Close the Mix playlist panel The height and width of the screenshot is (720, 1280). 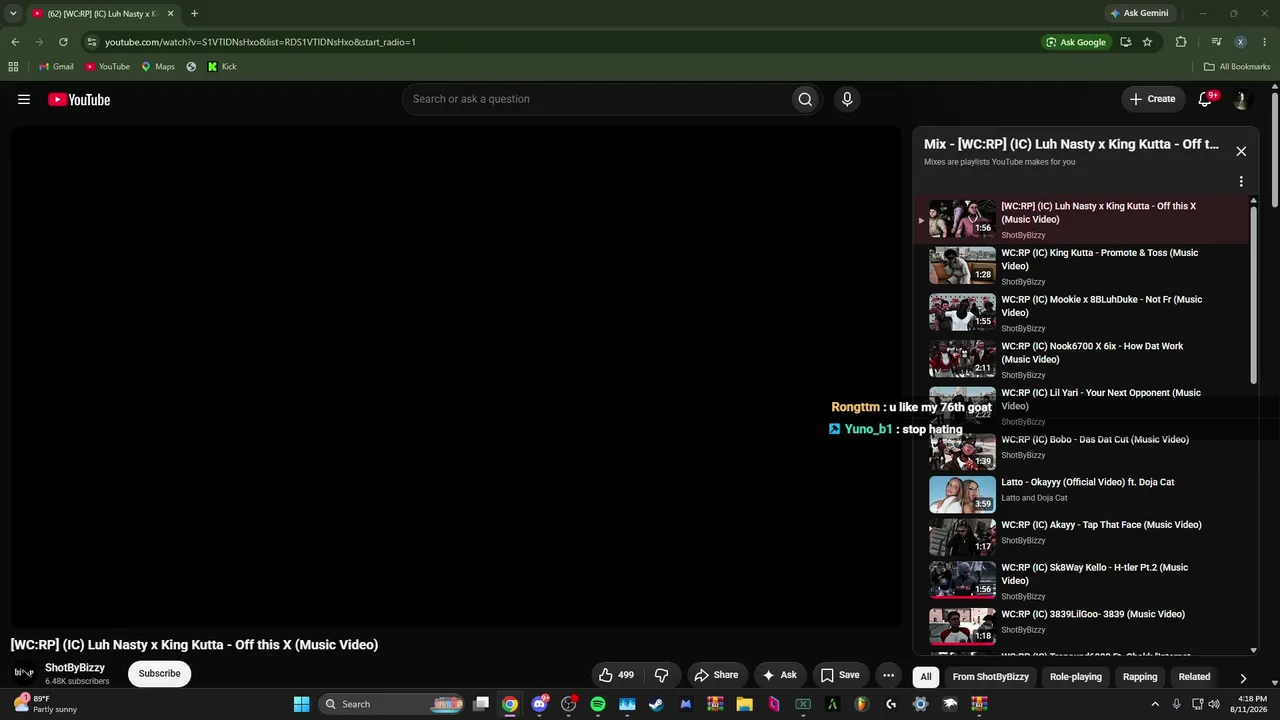(x=1241, y=151)
